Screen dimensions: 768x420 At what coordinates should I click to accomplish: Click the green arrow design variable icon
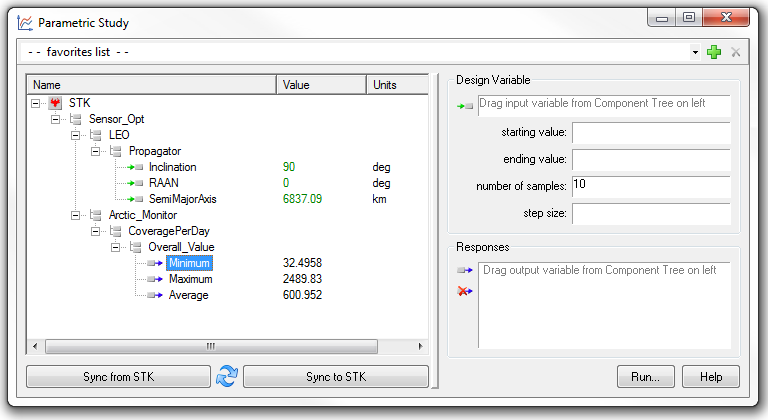click(464, 106)
